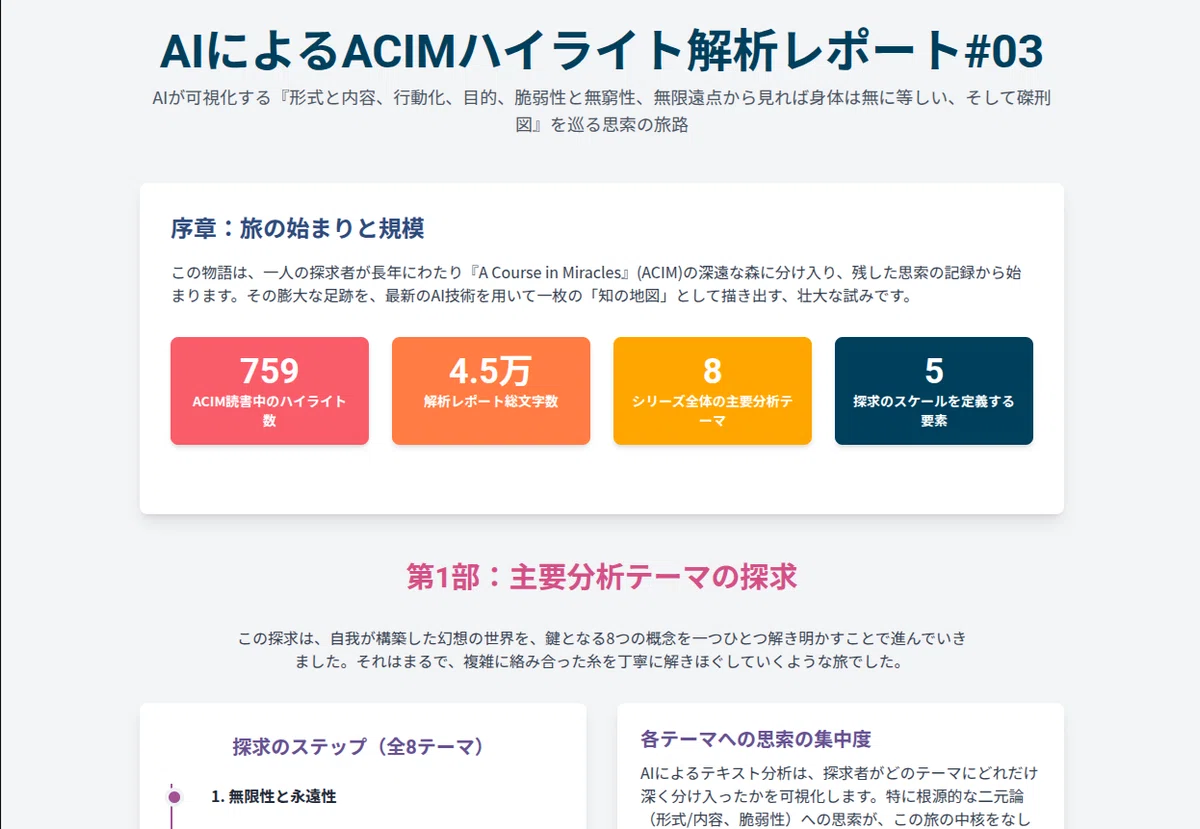Select the red 759 highlights stat card
1200x829 pixels.
[269, 391]
